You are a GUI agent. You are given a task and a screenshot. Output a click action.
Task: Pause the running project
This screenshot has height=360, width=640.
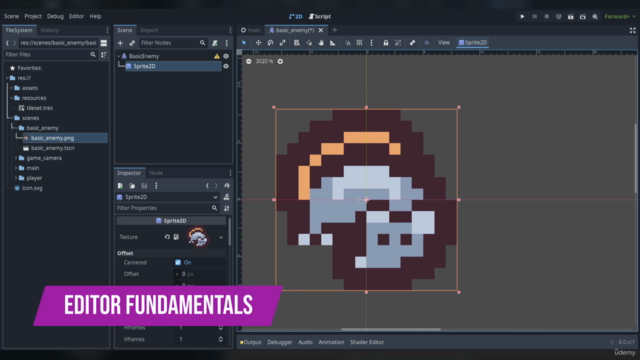point(534,16)
